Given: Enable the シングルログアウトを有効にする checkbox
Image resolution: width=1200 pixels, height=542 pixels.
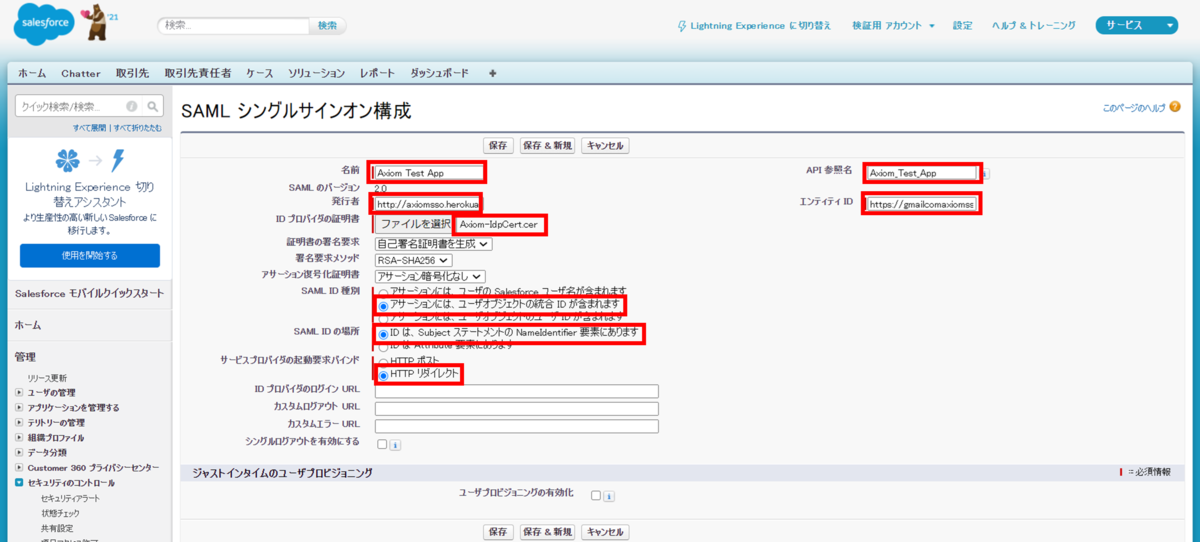Looking at the screenshot, I should tap(382, 444).
